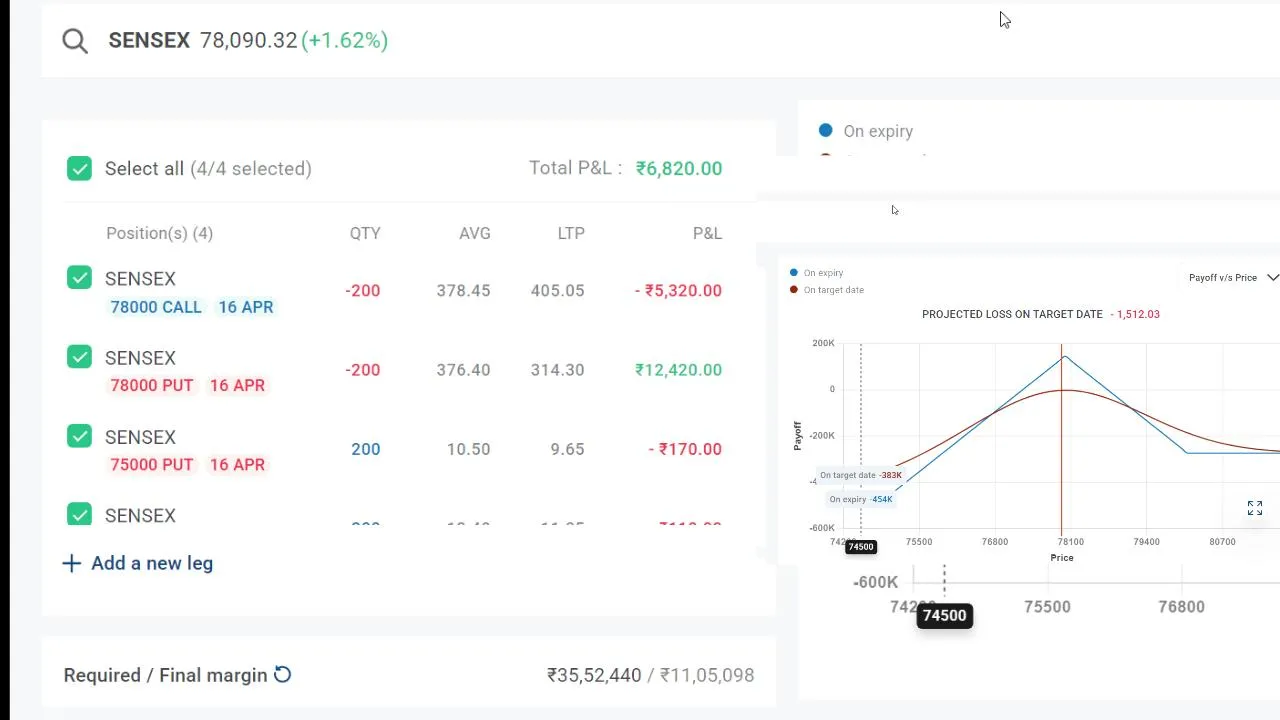Refresh the required margin calculation
1280x720 pixels.
pyautogui.click(x=283, y=675)
